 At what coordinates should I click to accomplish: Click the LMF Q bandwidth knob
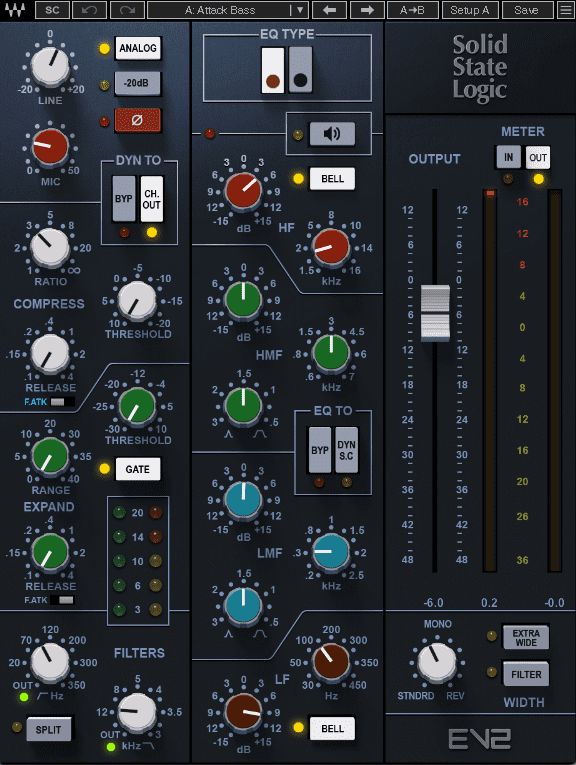pyautogui.click(x=243, y=604)
